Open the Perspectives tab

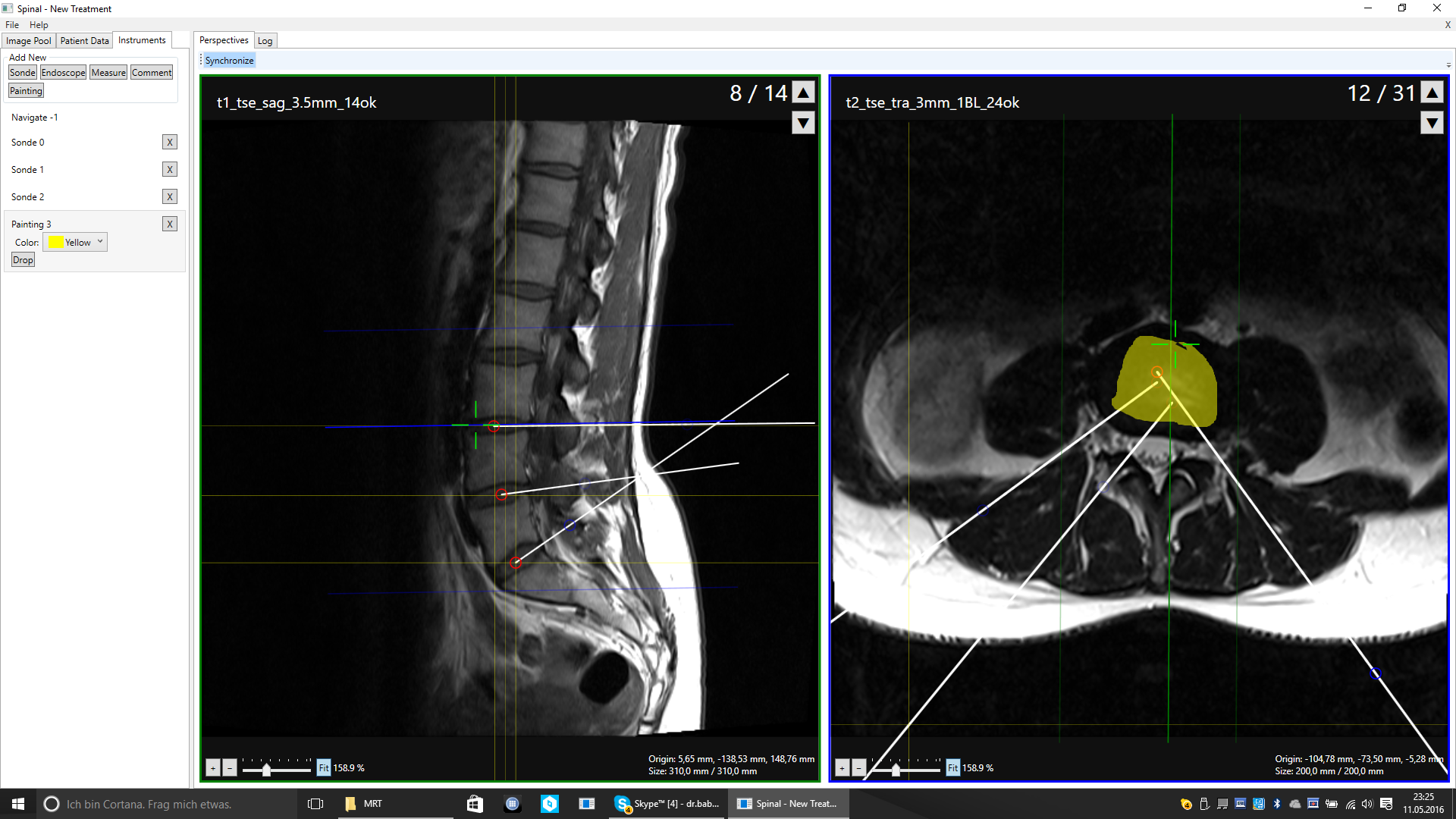click(x=224, y=40)
